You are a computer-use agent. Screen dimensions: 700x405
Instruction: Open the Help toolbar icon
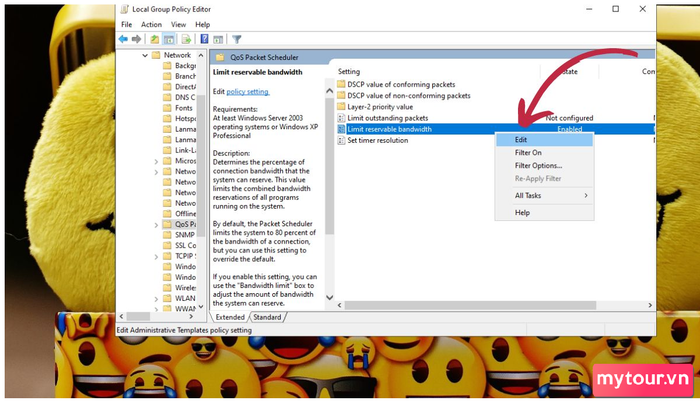pyautogui.click(x=204, y=39)
